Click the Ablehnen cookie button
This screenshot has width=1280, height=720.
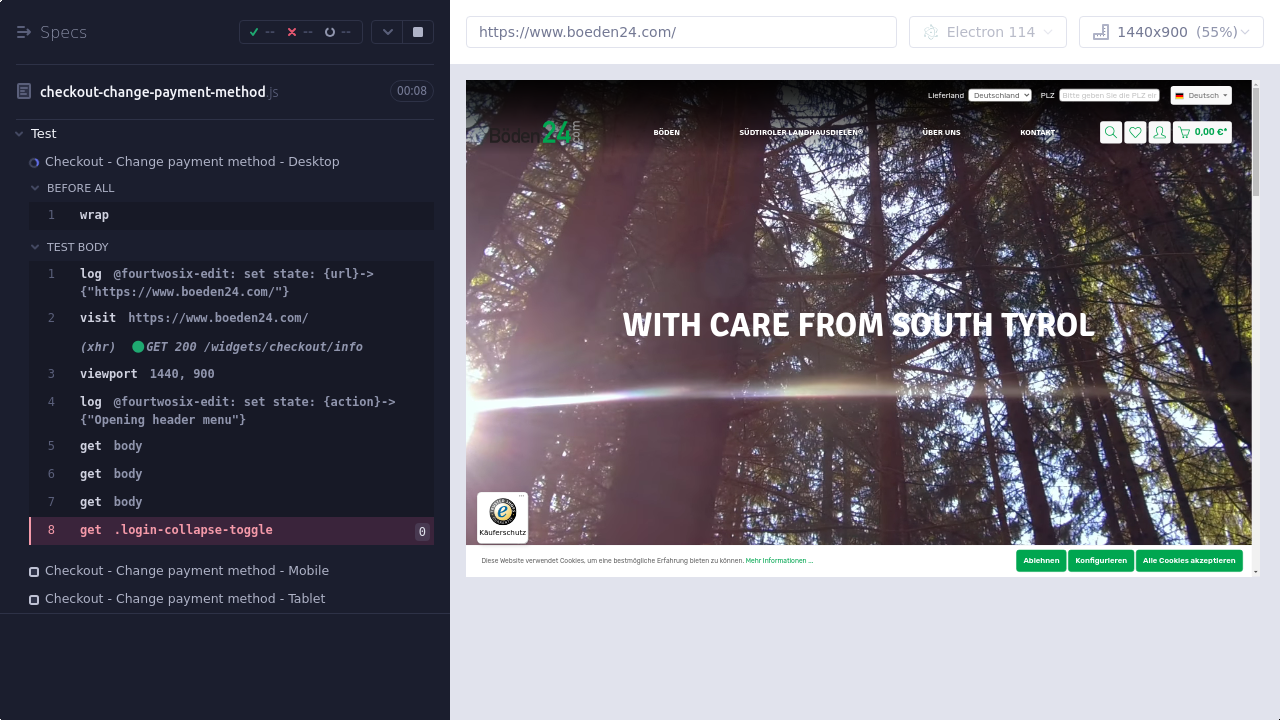(1041, 561)
